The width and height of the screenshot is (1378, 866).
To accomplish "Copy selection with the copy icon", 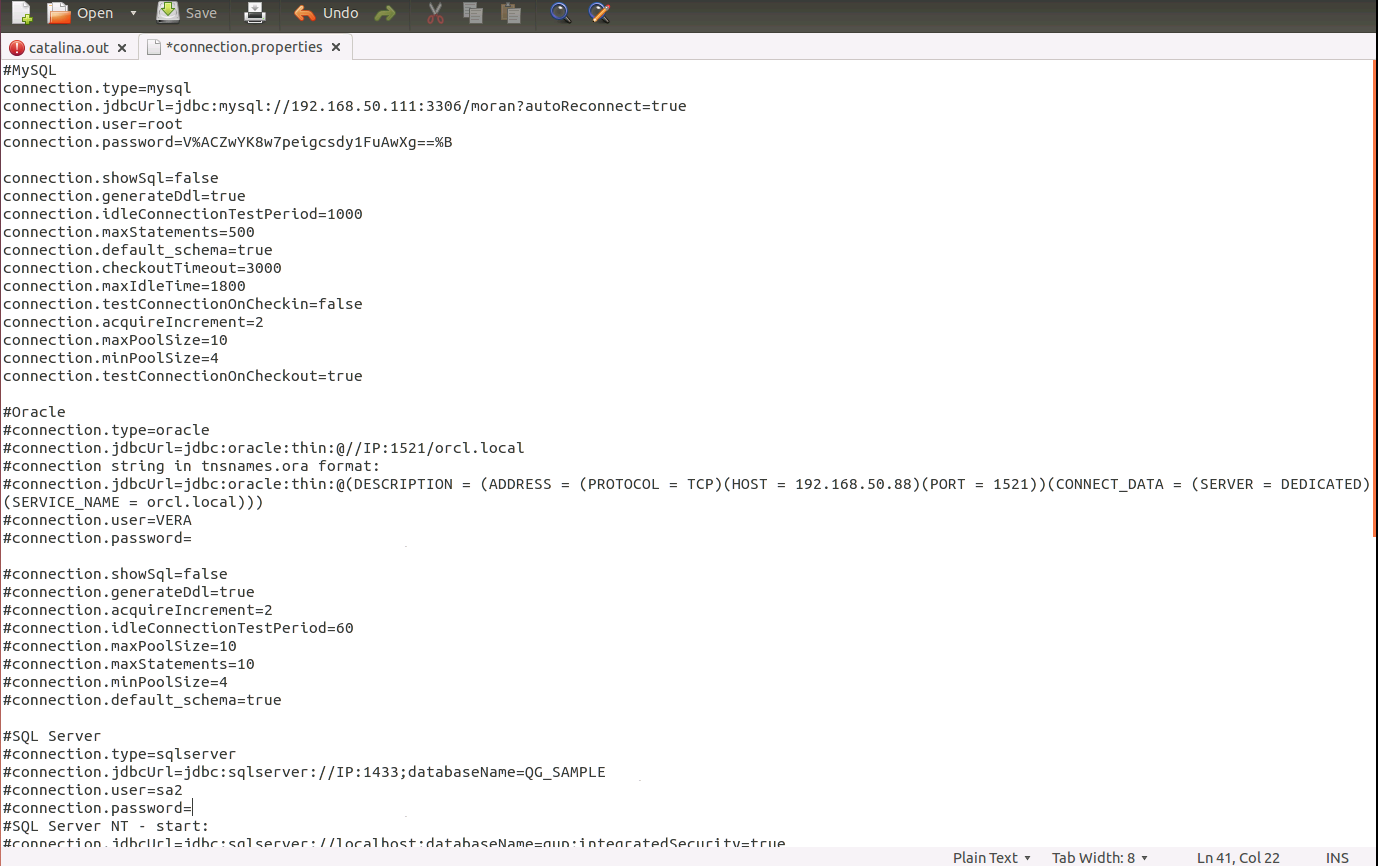I will click(x=473, y=13).
